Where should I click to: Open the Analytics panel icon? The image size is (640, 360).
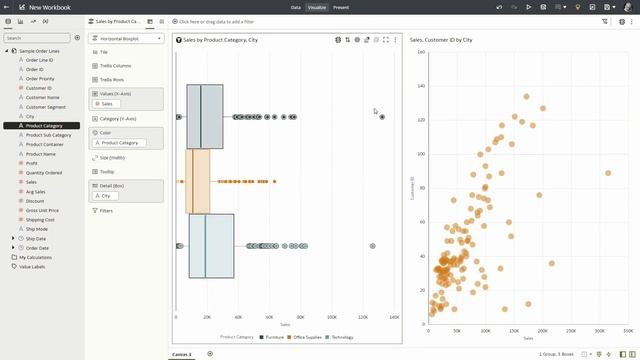tap(33, 21)
